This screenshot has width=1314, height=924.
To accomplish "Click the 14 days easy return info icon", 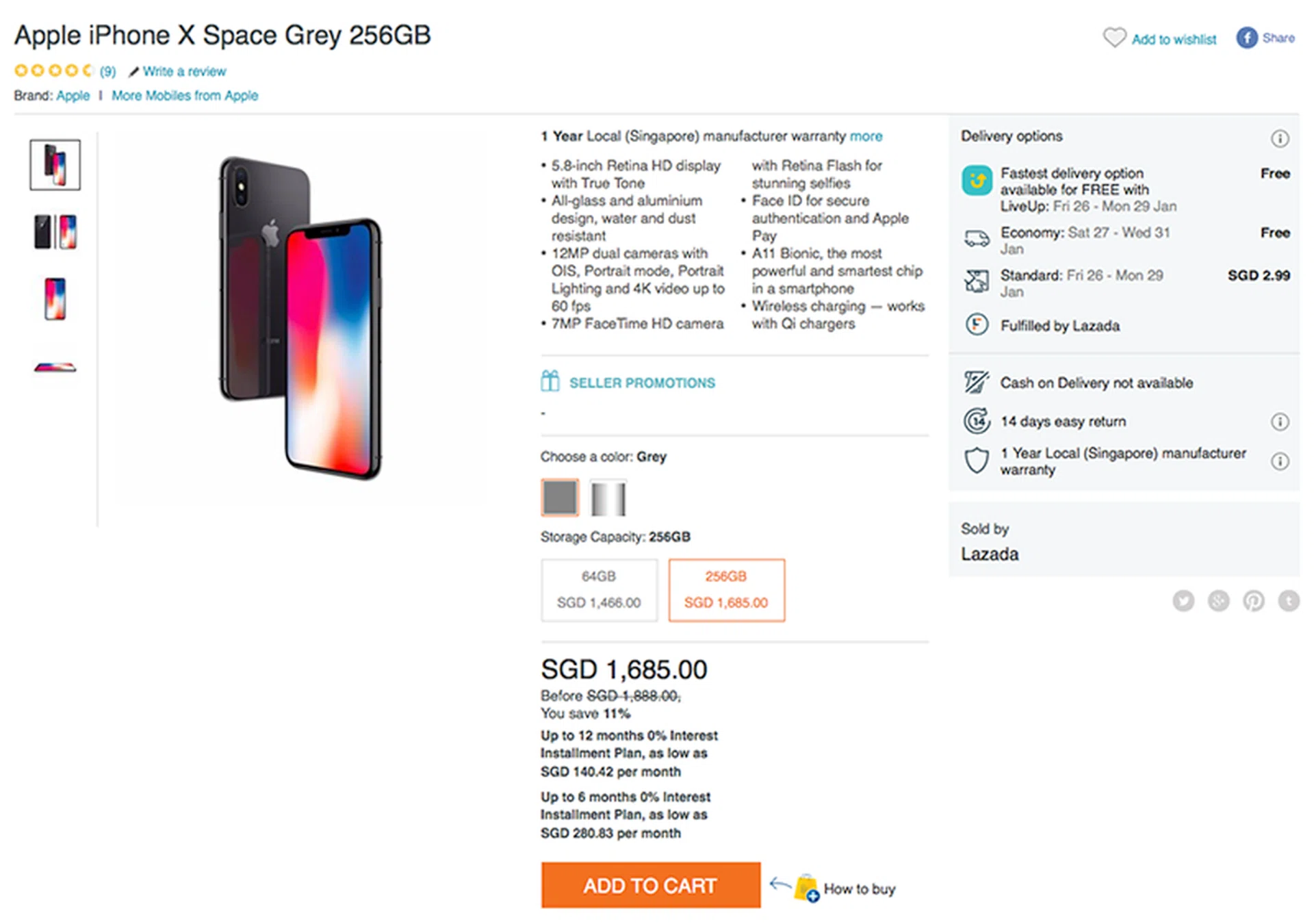I will click(1280, 422).
